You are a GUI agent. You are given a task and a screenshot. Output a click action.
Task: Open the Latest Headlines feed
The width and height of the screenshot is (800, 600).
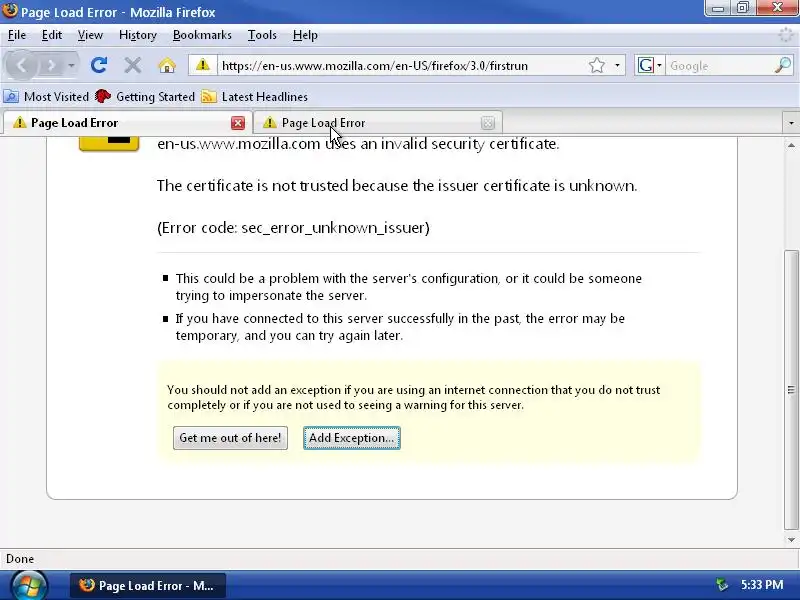[x=255, y=96]
